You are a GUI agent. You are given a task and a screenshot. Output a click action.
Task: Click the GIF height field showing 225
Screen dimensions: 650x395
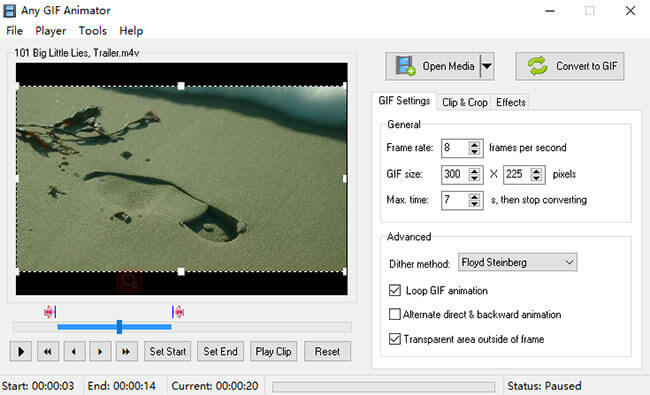[517, 174]
